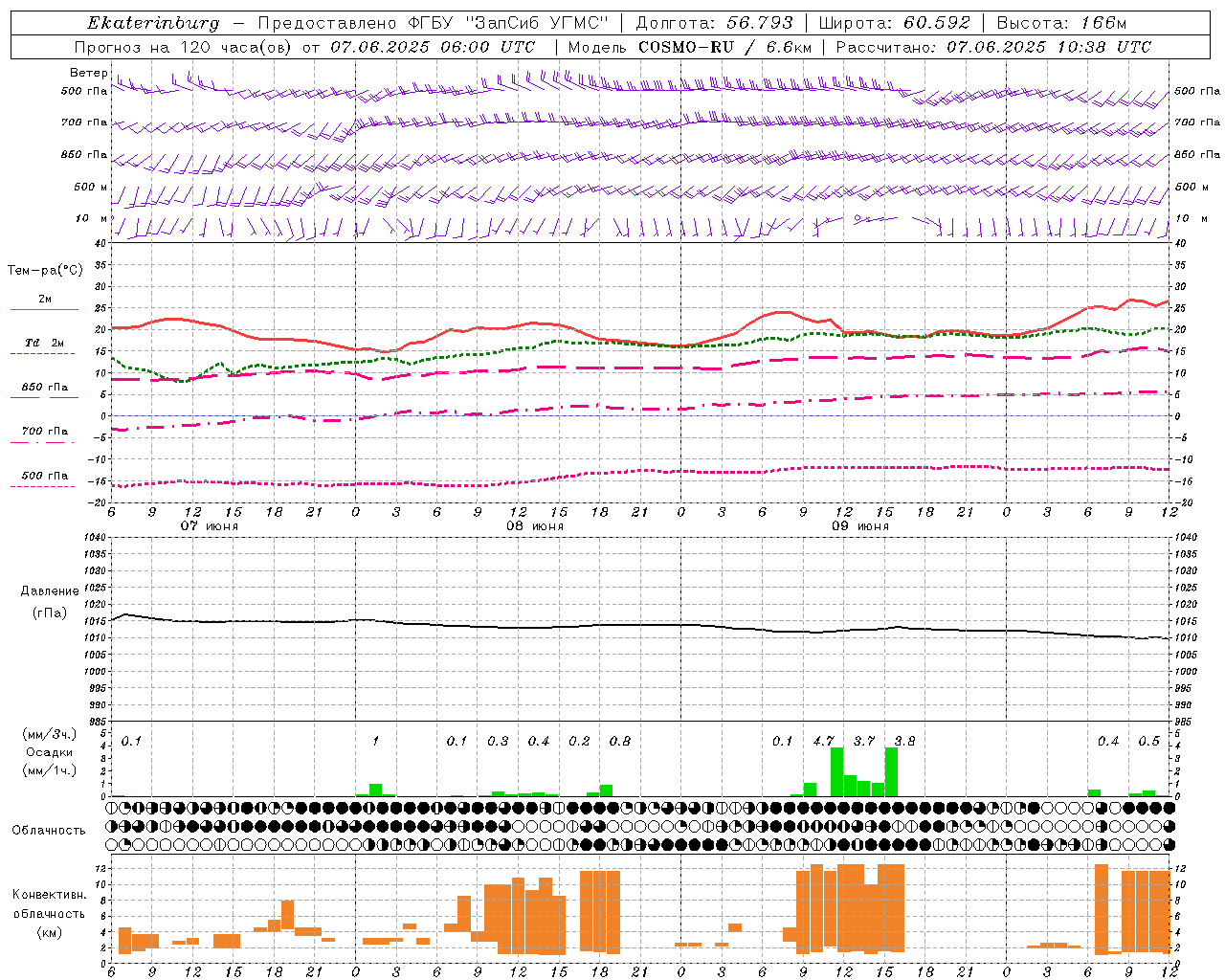The width and height of the screenshot is (1225, 980).
Task: Click the 'Конвективн.' convective cloud label
Action: 49,894
